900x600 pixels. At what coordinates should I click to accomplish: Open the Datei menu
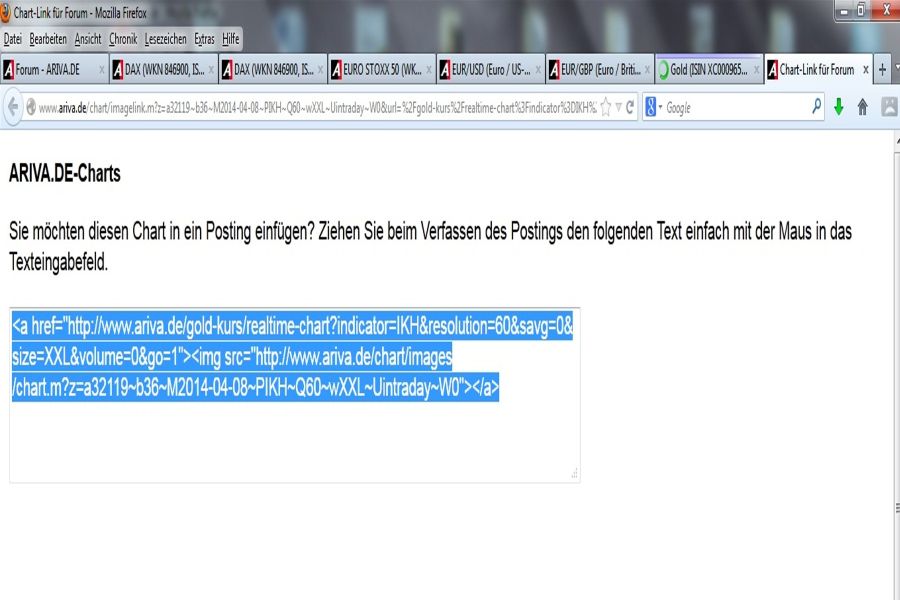[13, 39]
